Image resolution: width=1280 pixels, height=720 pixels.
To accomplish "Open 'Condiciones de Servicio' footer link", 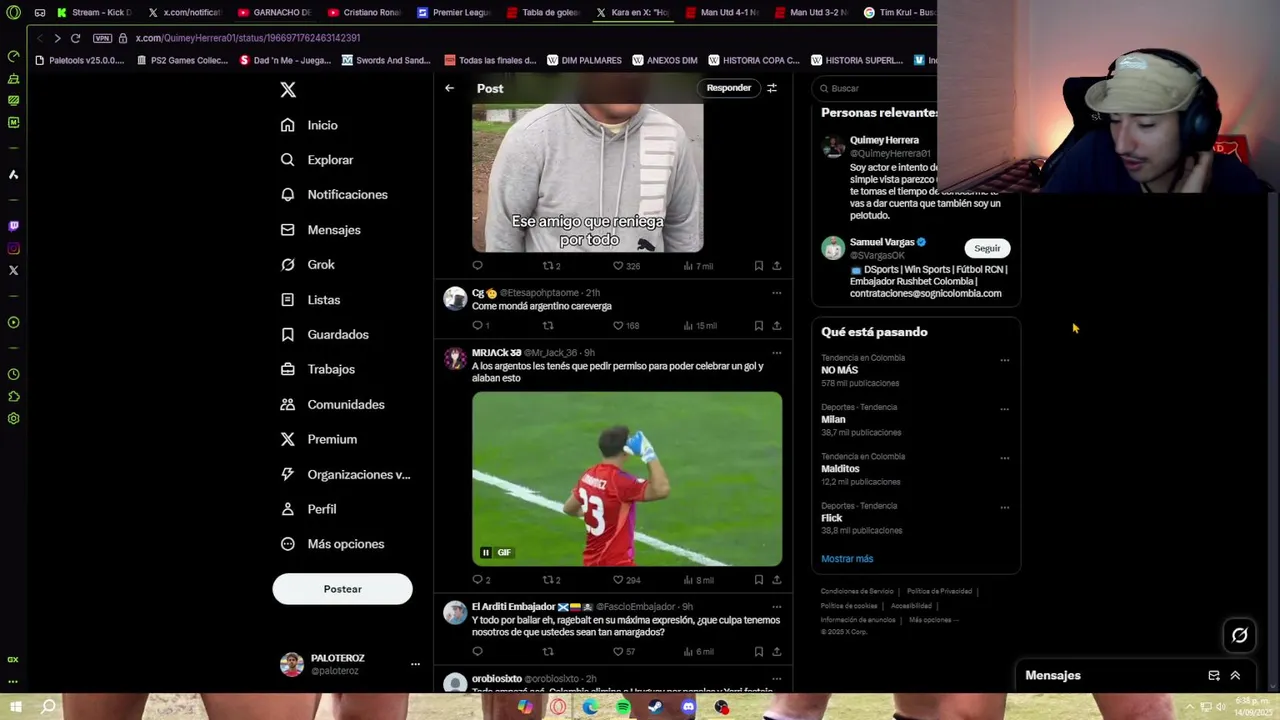I will pos(857,591).
